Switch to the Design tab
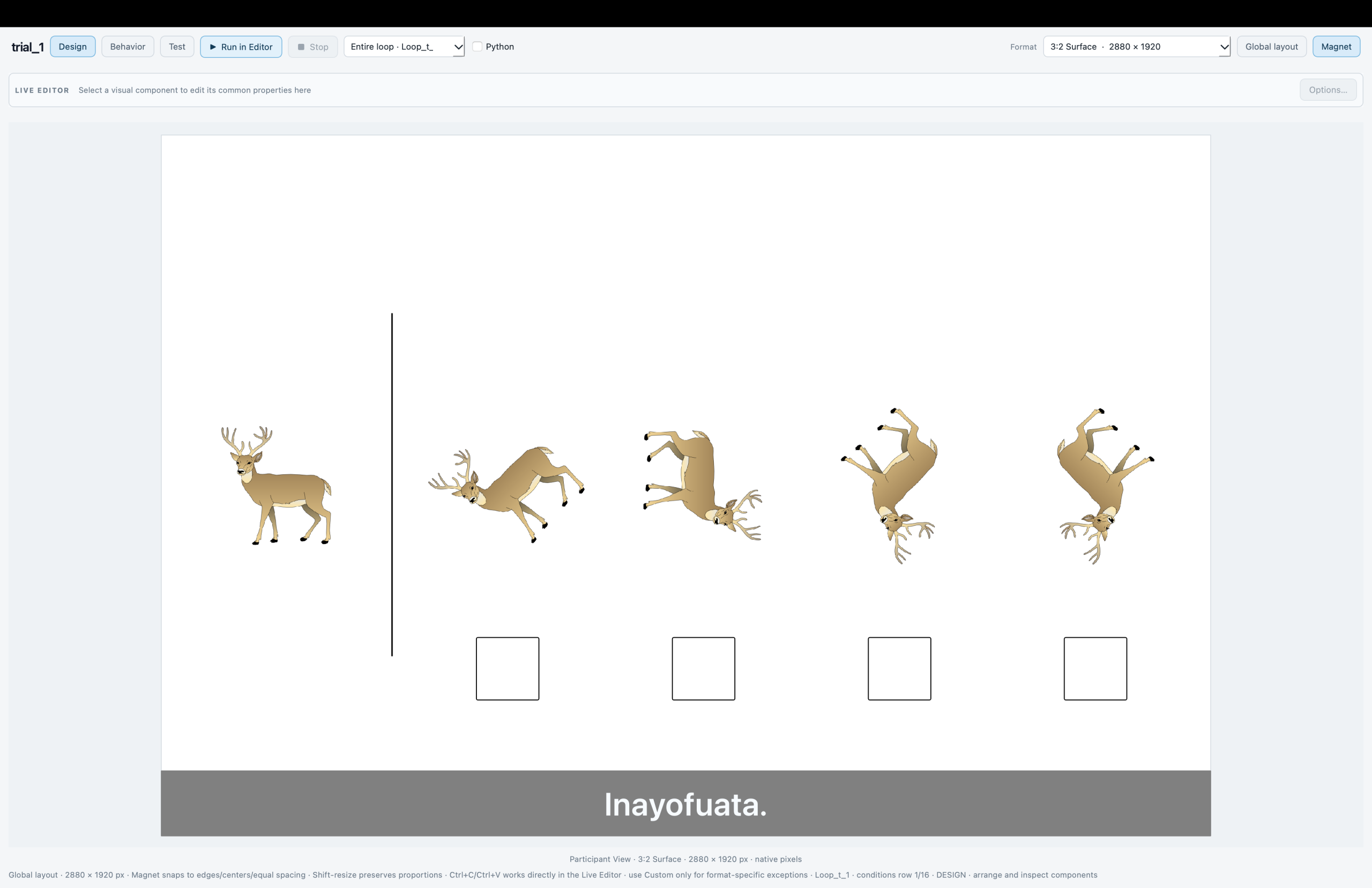The width and height of the screenshot is (1372, 888). [x=73, y=47]
